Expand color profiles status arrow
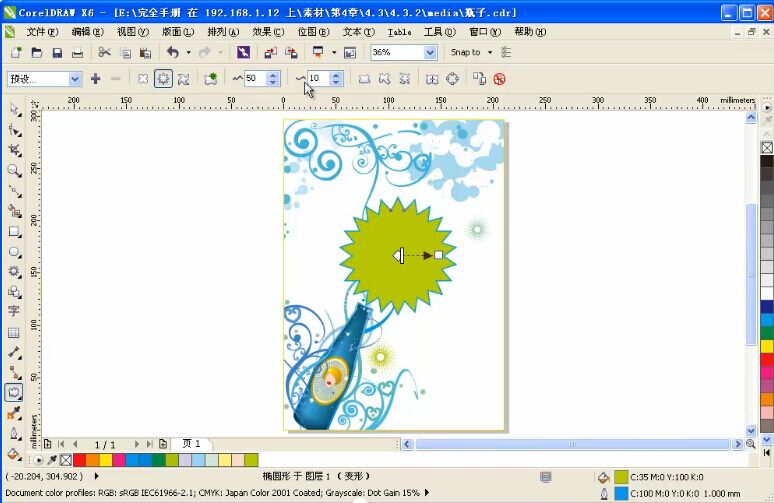 point(427,492)
